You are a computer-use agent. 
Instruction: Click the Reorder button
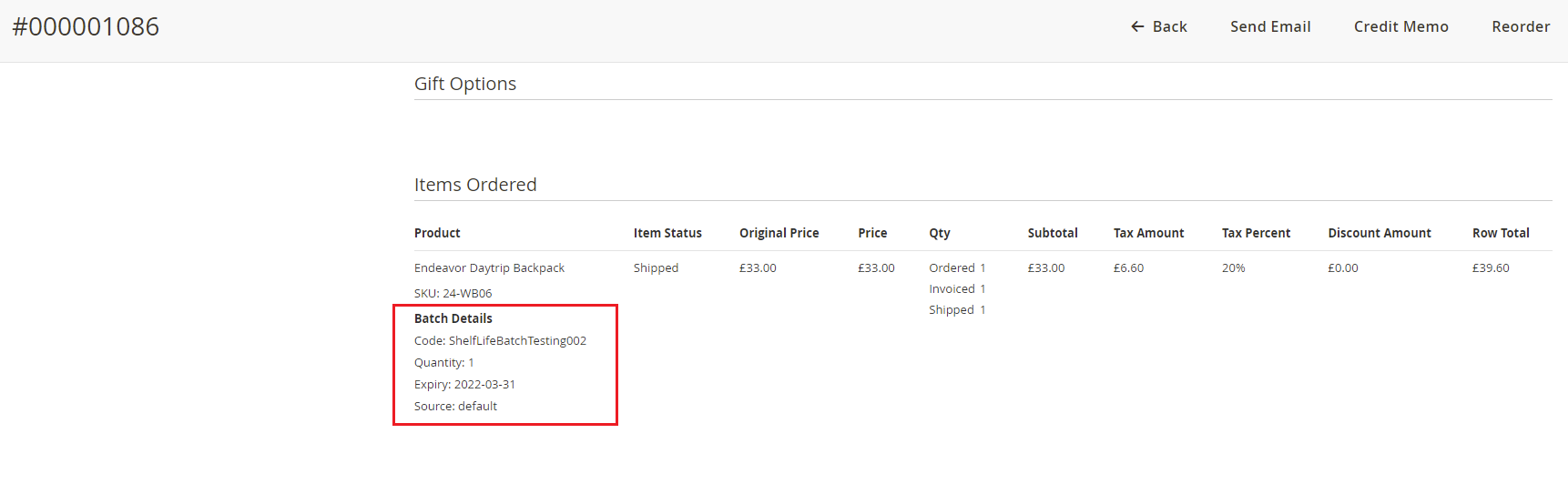1520,27
